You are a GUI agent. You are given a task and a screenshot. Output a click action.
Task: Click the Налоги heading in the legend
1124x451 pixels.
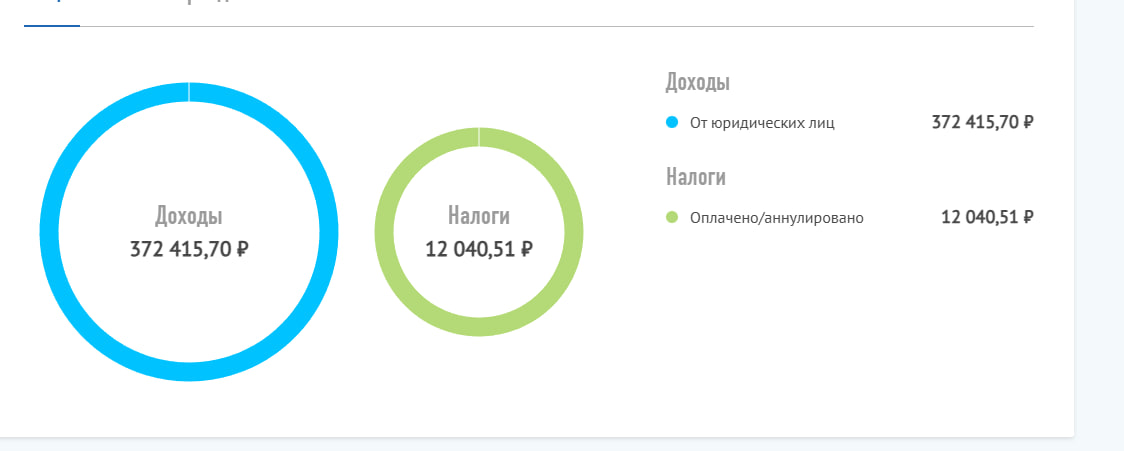(x=695, y=178)
